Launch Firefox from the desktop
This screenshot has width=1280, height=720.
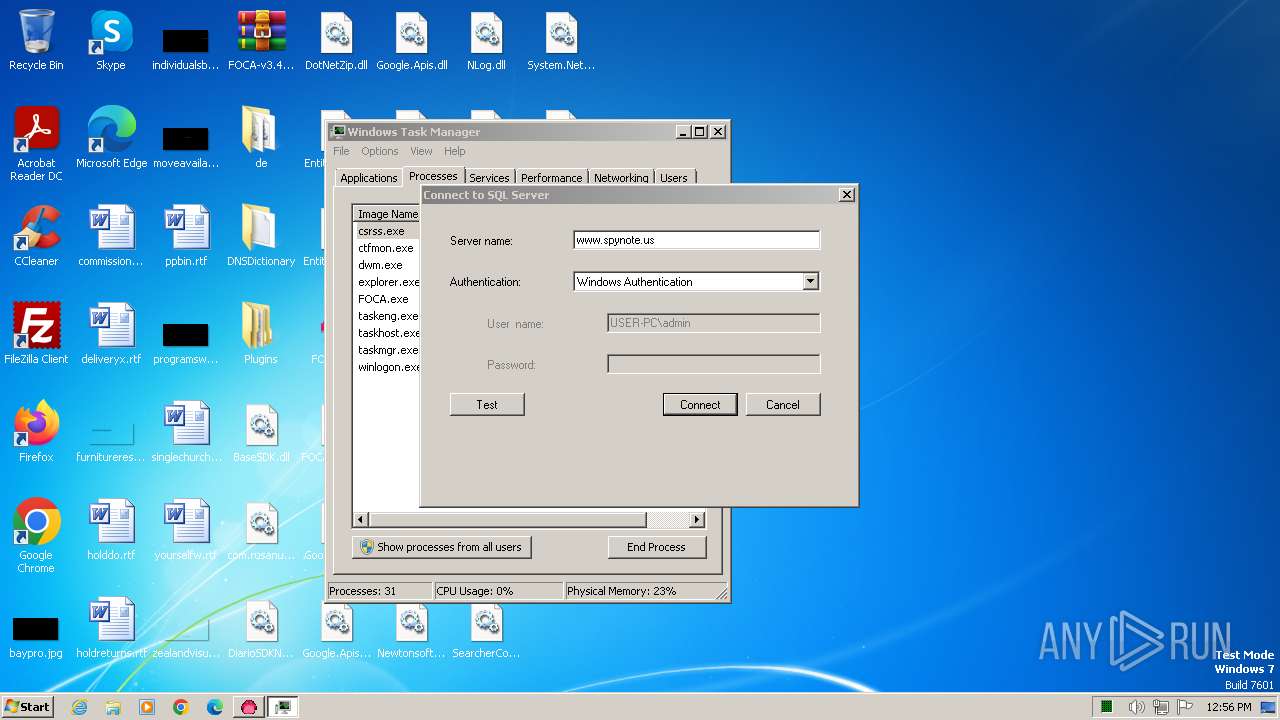[x=36, y=432]
